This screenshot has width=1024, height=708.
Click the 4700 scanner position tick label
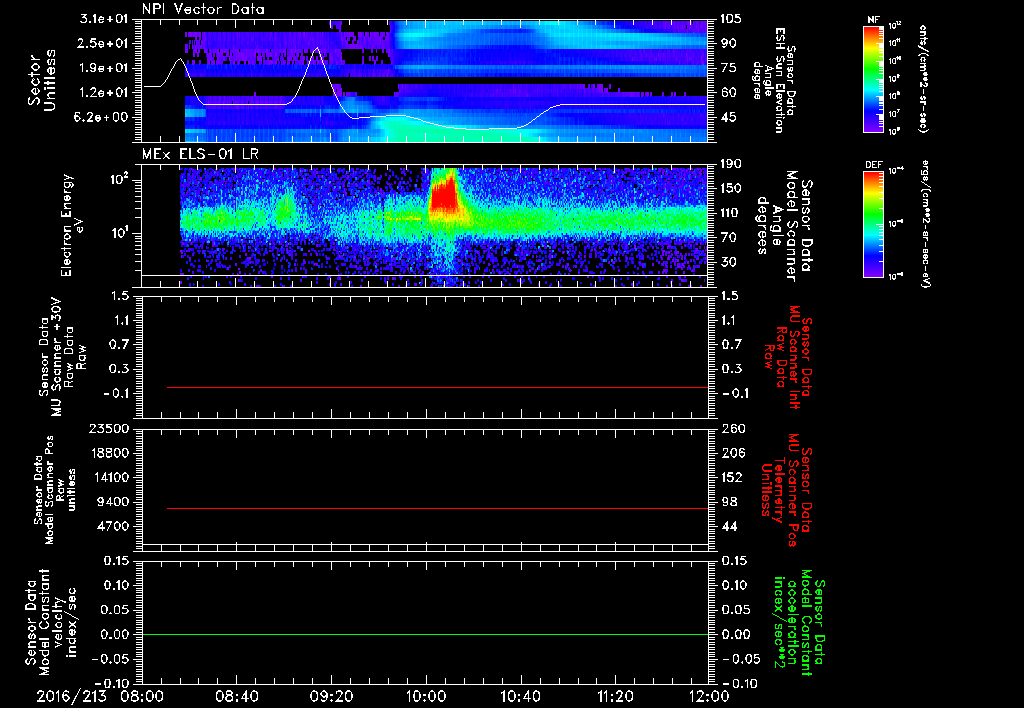[x=113, y=526]
